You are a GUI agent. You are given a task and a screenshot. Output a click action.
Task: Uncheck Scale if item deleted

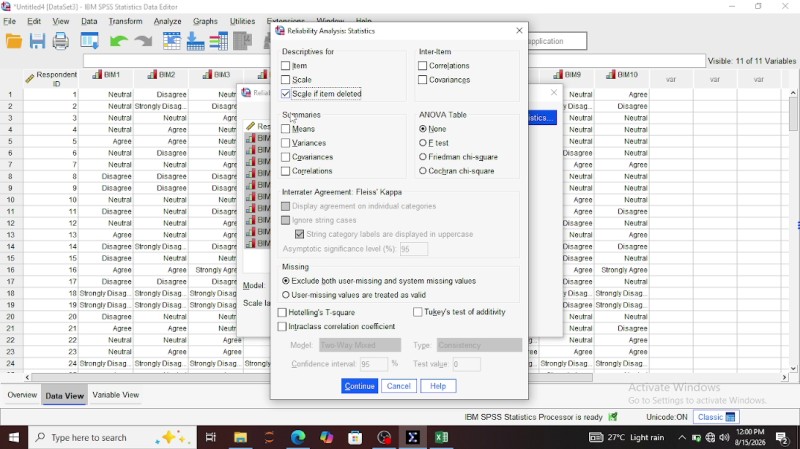(x=286, y=94)
